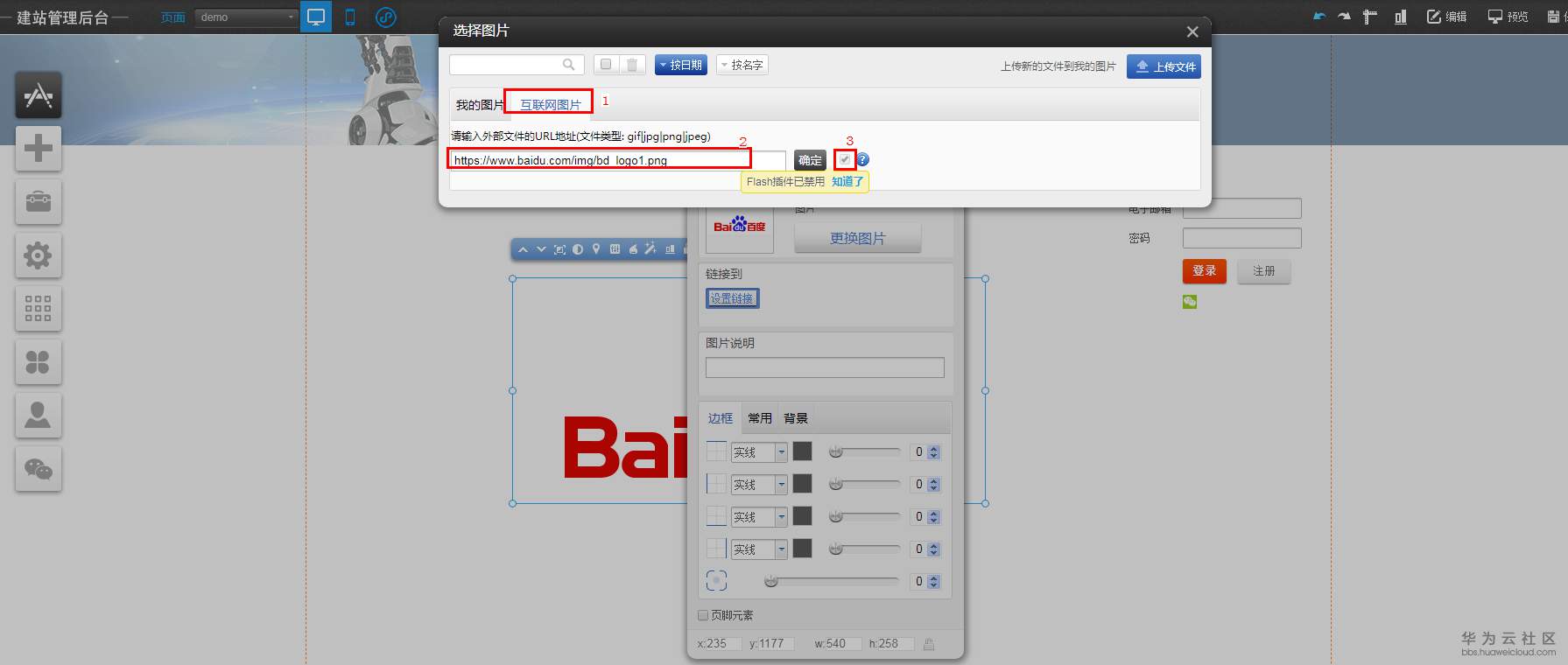Sort images by date (按日期)
Image resolution: width=1568 pixels, height=665 pixels.
click(681, 65)
